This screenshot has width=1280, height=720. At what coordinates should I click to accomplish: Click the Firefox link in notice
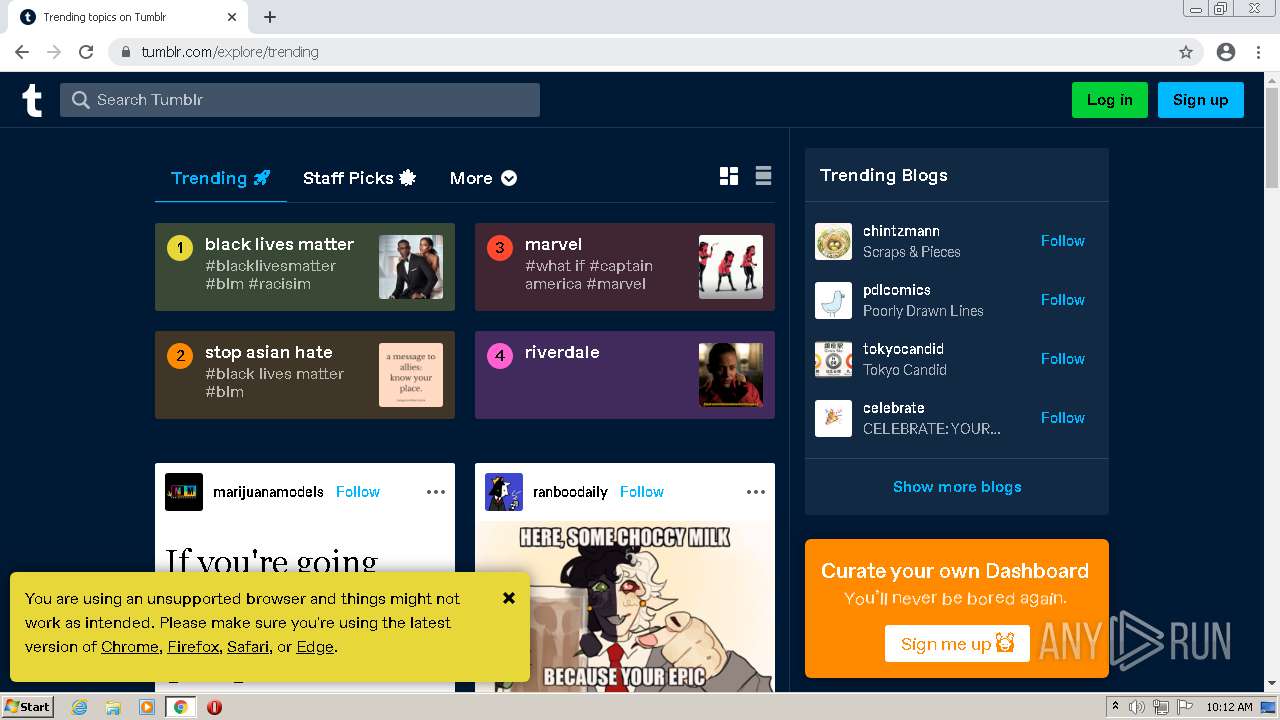(193, 647)
